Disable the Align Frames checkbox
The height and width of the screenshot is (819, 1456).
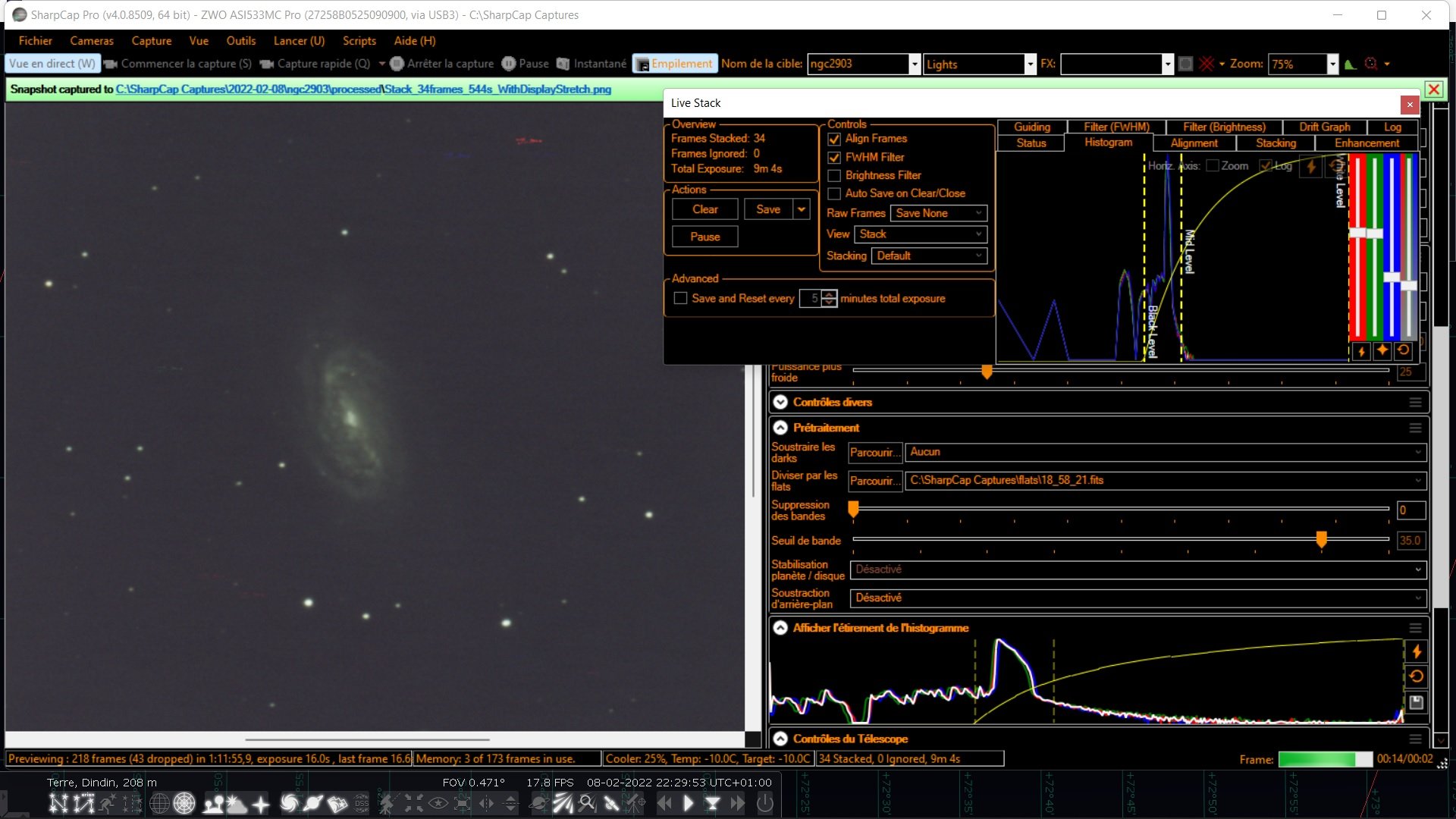(834, 139)
